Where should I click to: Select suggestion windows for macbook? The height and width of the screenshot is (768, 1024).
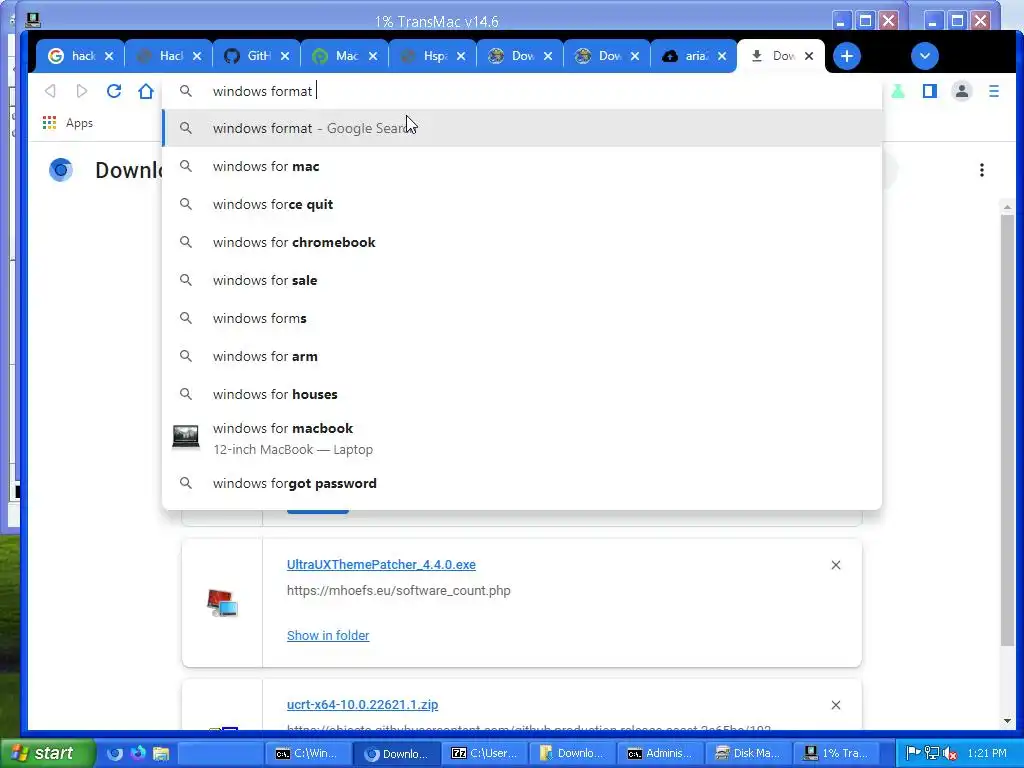tap(522, 438)
